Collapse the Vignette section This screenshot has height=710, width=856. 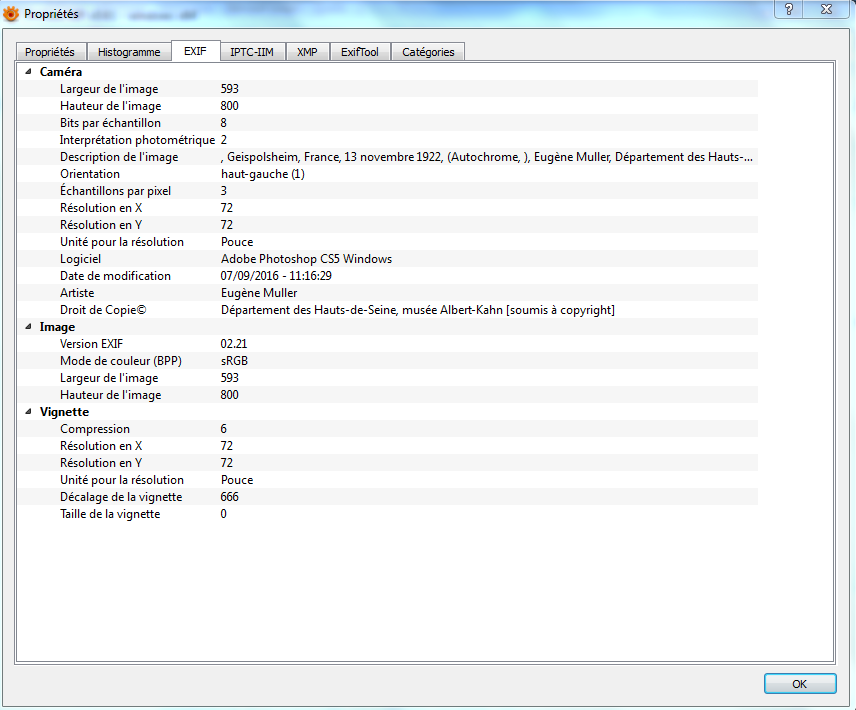coord(28,412)
